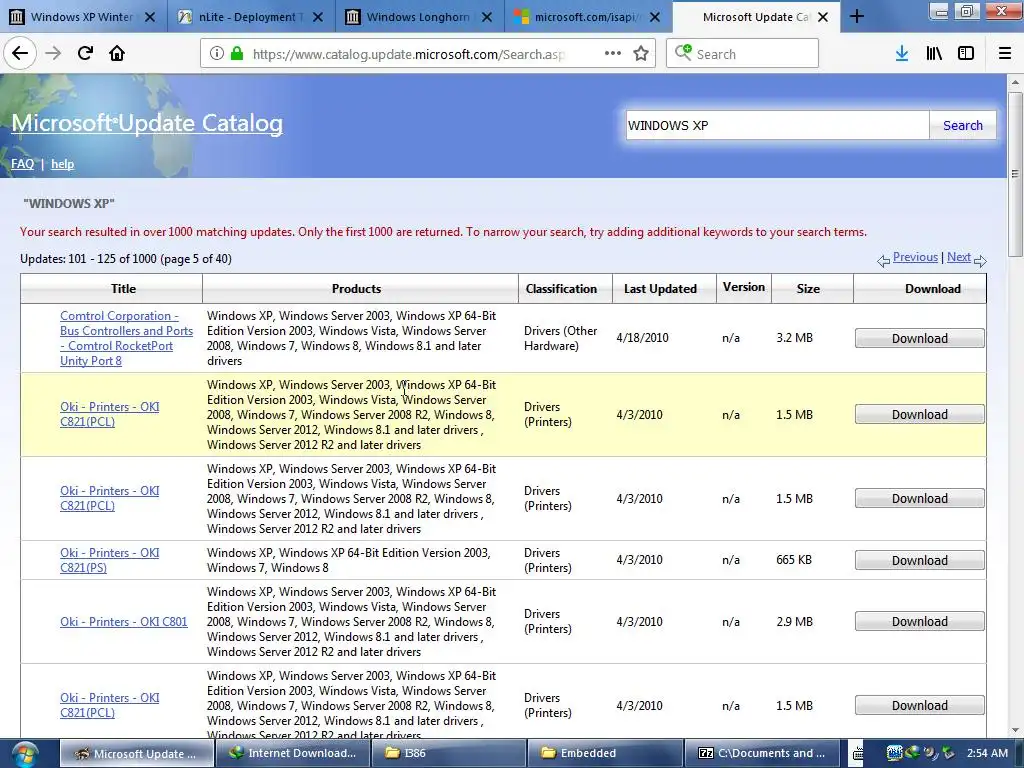Click the catalog Search button
1024x768 pixels.
click(963, 125)
